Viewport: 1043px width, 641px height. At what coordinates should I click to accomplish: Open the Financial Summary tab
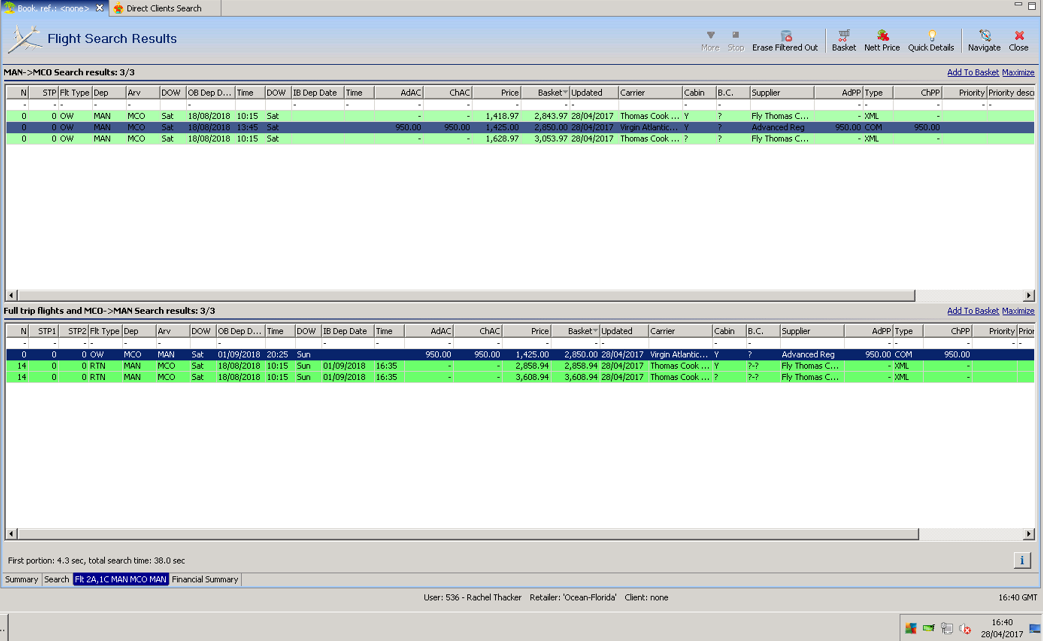pyautogui.click(x=205, y=579)
